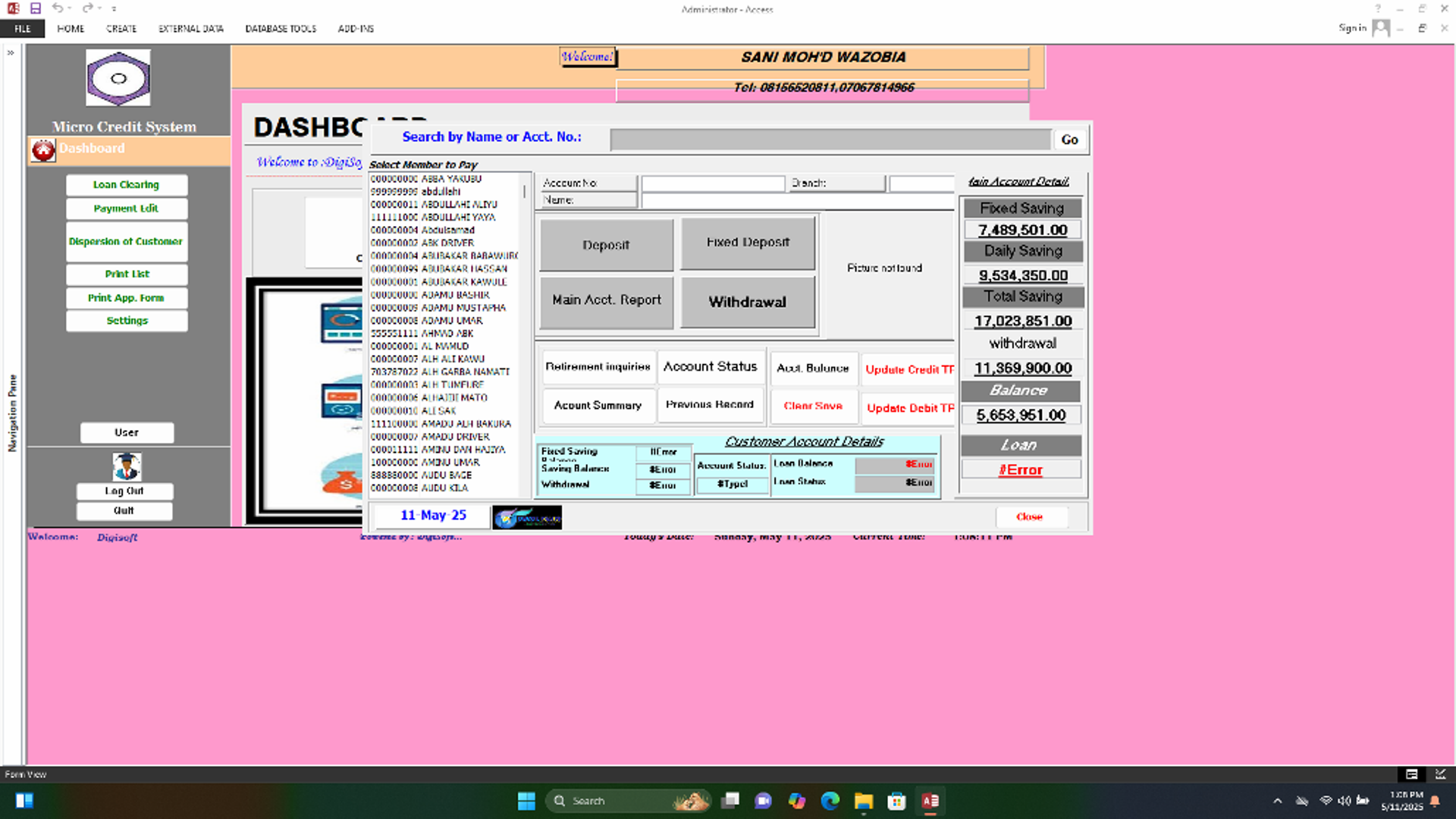Click the Undo arrow icon
The height and width of the screenshot is (819, 1456).
pyautogui.click(x=58, y=8)
